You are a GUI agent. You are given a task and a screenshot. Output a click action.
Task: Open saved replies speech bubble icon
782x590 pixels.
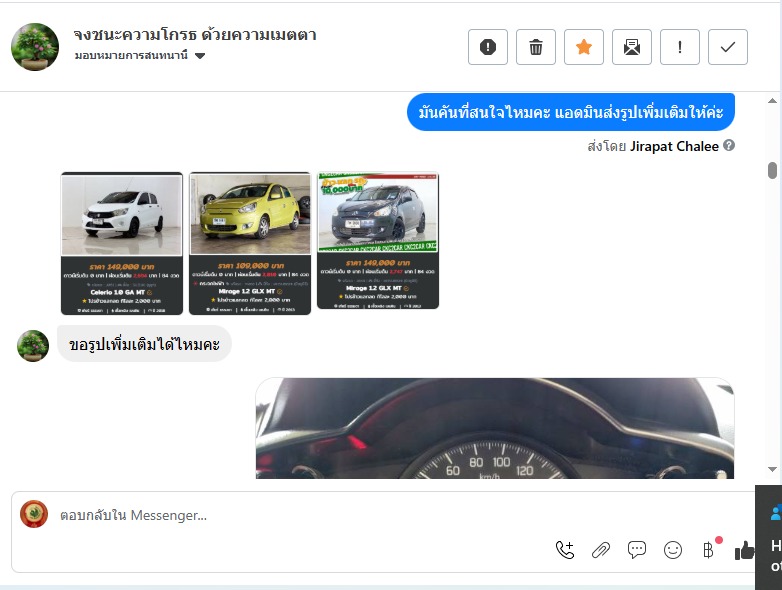(x=637, y=550)
